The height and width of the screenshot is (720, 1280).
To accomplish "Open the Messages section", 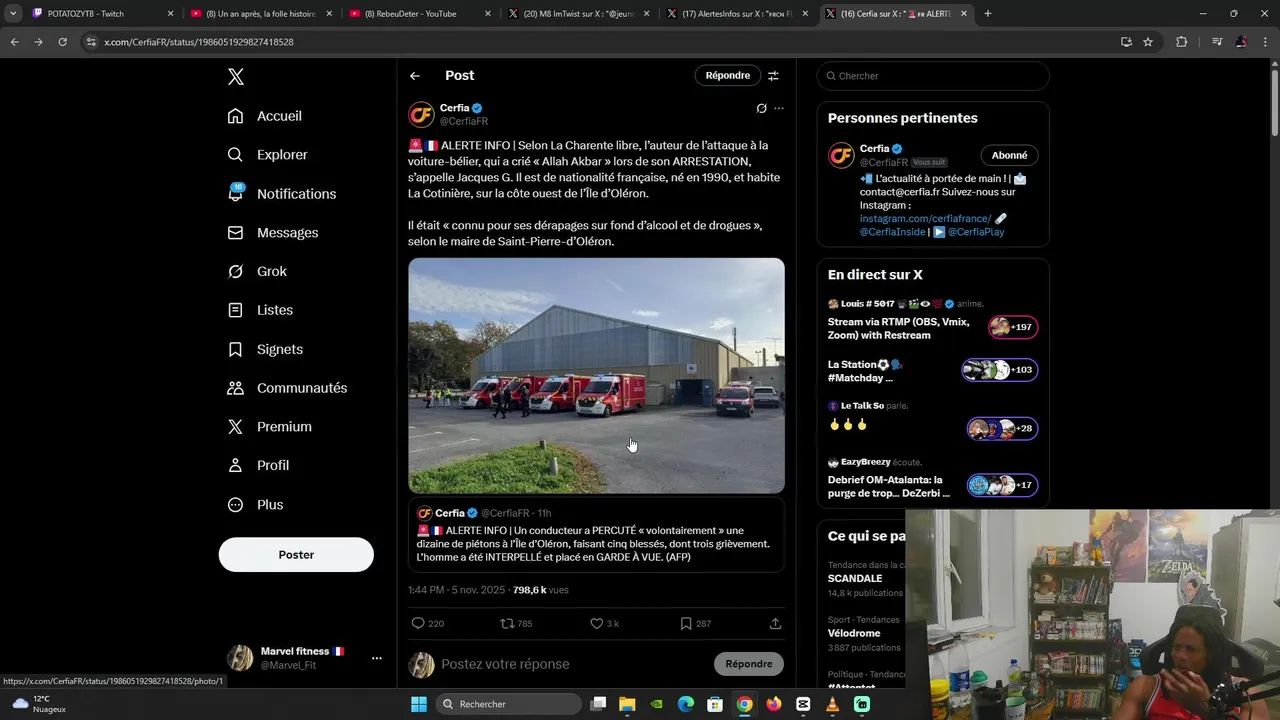I will (272, 233).
